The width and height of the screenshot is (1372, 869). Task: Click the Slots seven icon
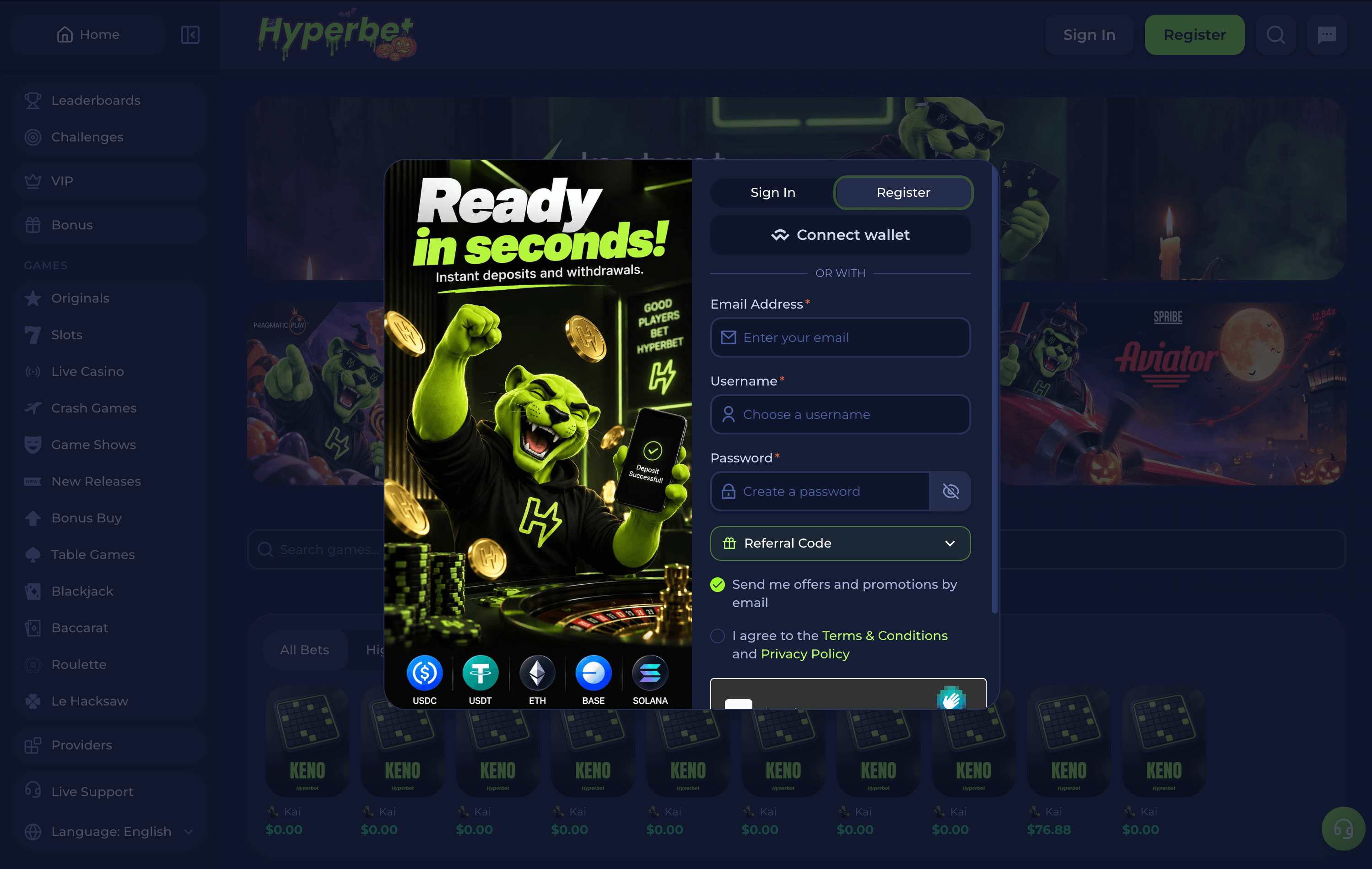33,335
